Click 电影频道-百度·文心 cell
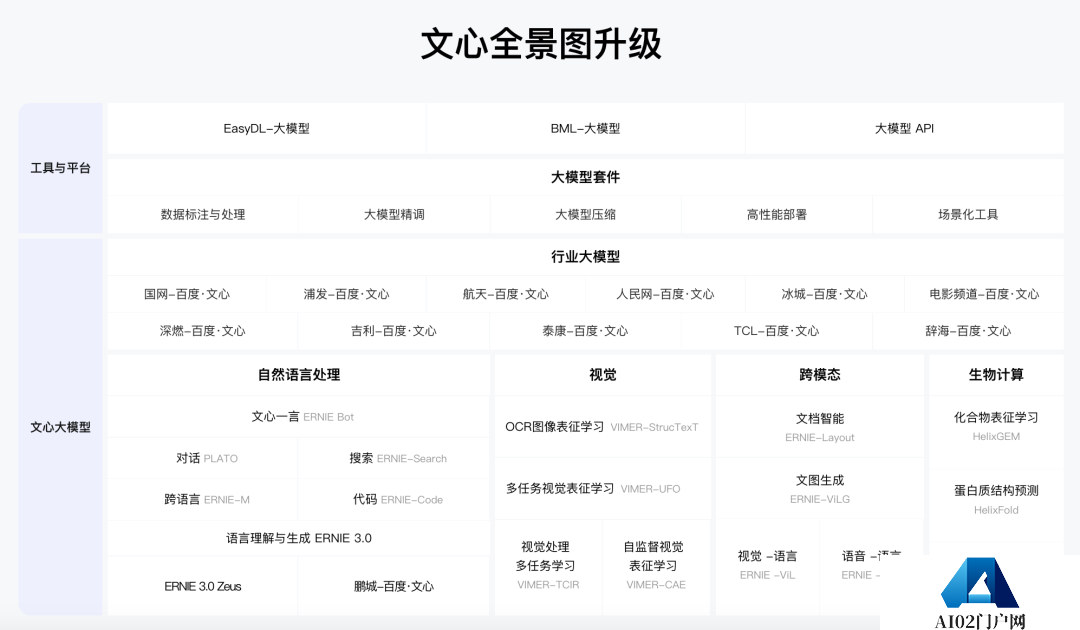This screenshot has width=1080, height=630. click(x=984, y=294)
